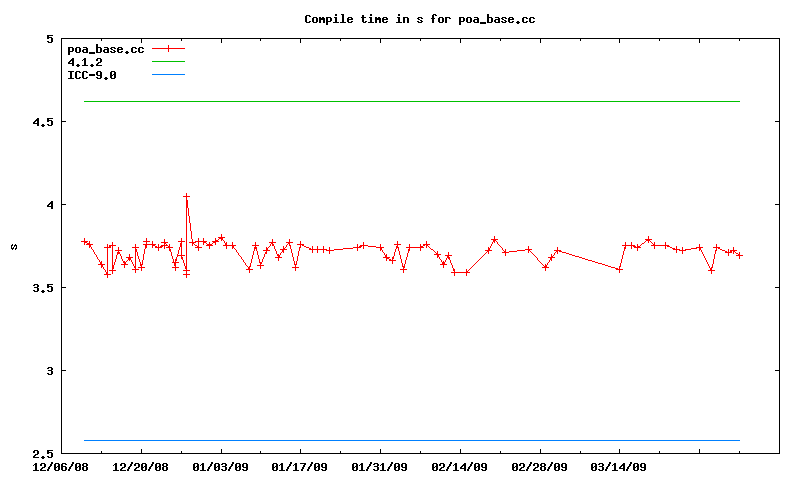Click the 01/03/09 x-axis date label
The image size is (800, 480).
[221, 466]
